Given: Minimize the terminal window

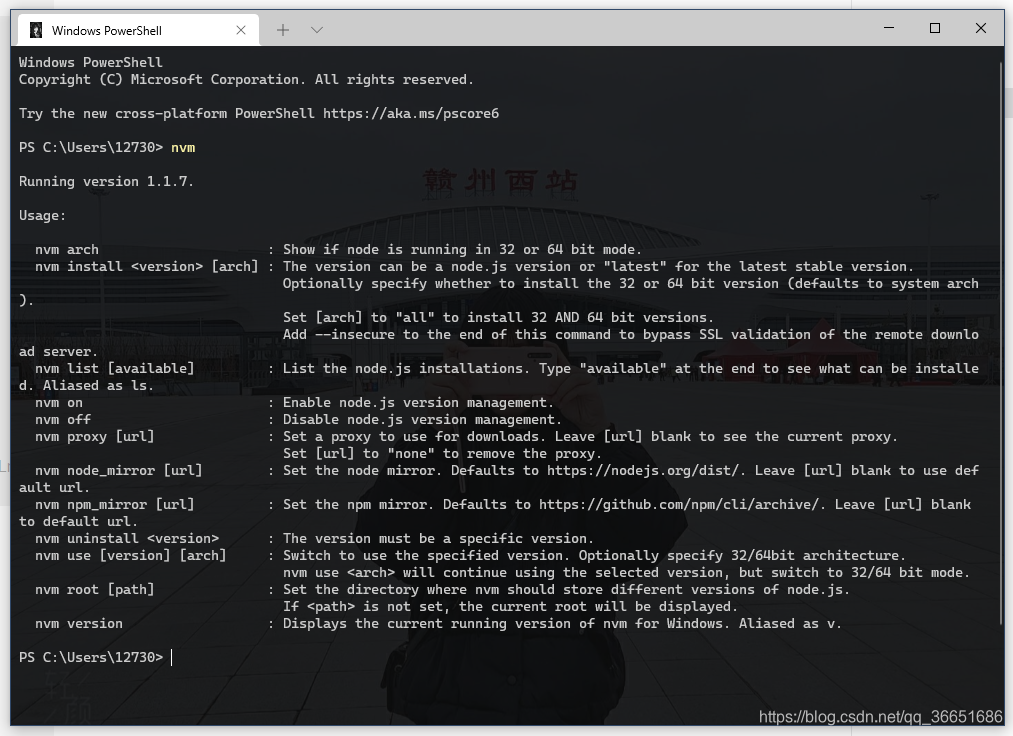Looking at the screenshot, I should [x=889, y=28].
